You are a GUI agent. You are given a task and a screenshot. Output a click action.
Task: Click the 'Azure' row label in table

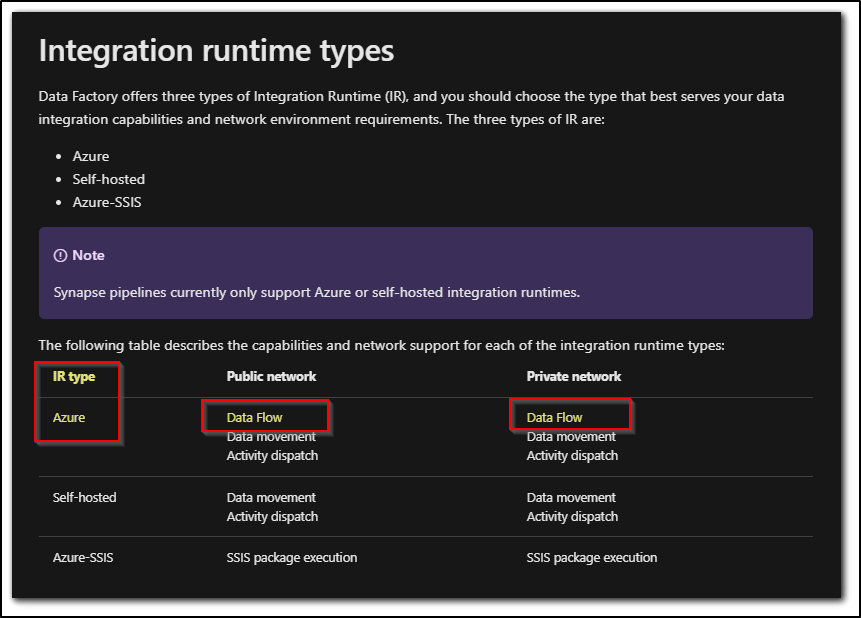tap(69, 417)
